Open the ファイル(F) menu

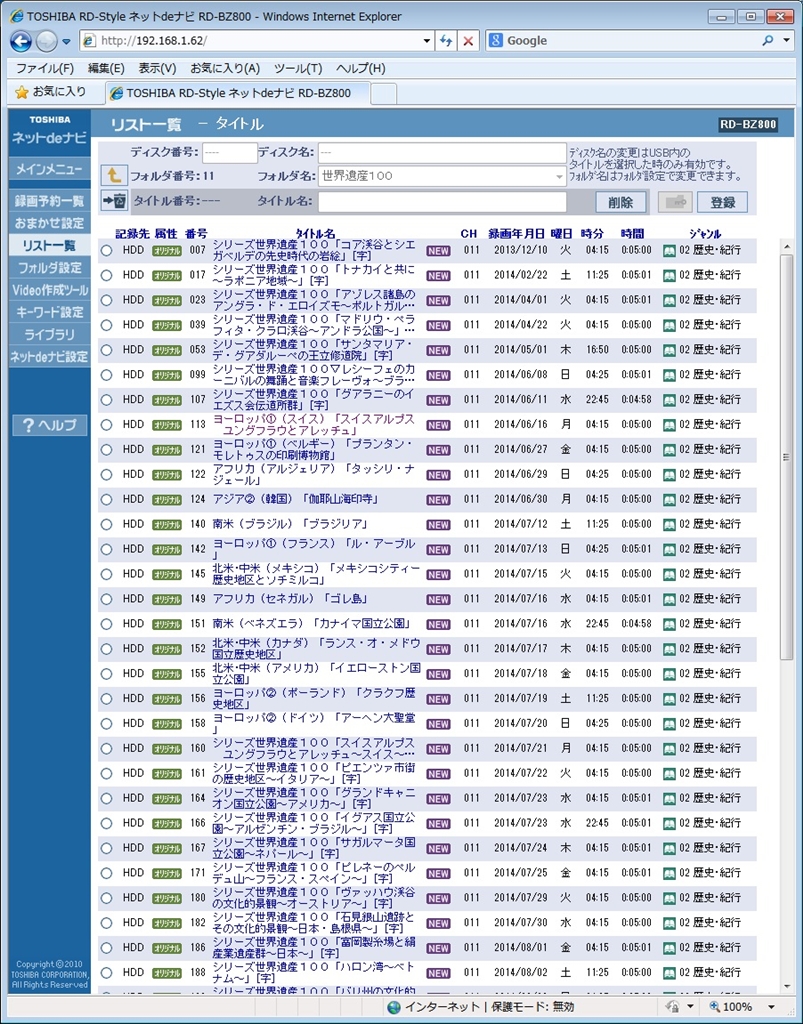[44, 68]
